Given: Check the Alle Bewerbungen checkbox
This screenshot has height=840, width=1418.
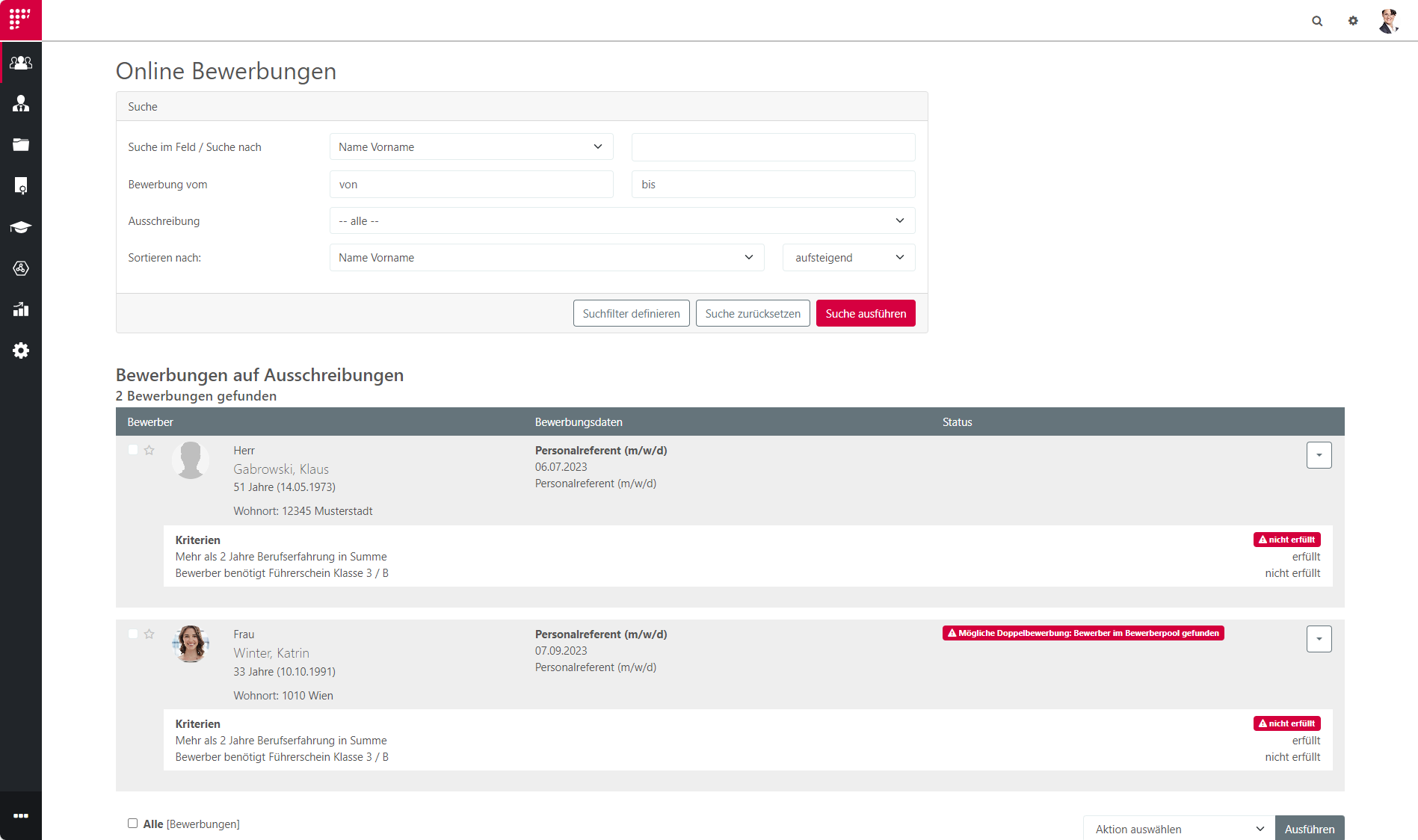Looking at the screenshot, I should point(133,824).
